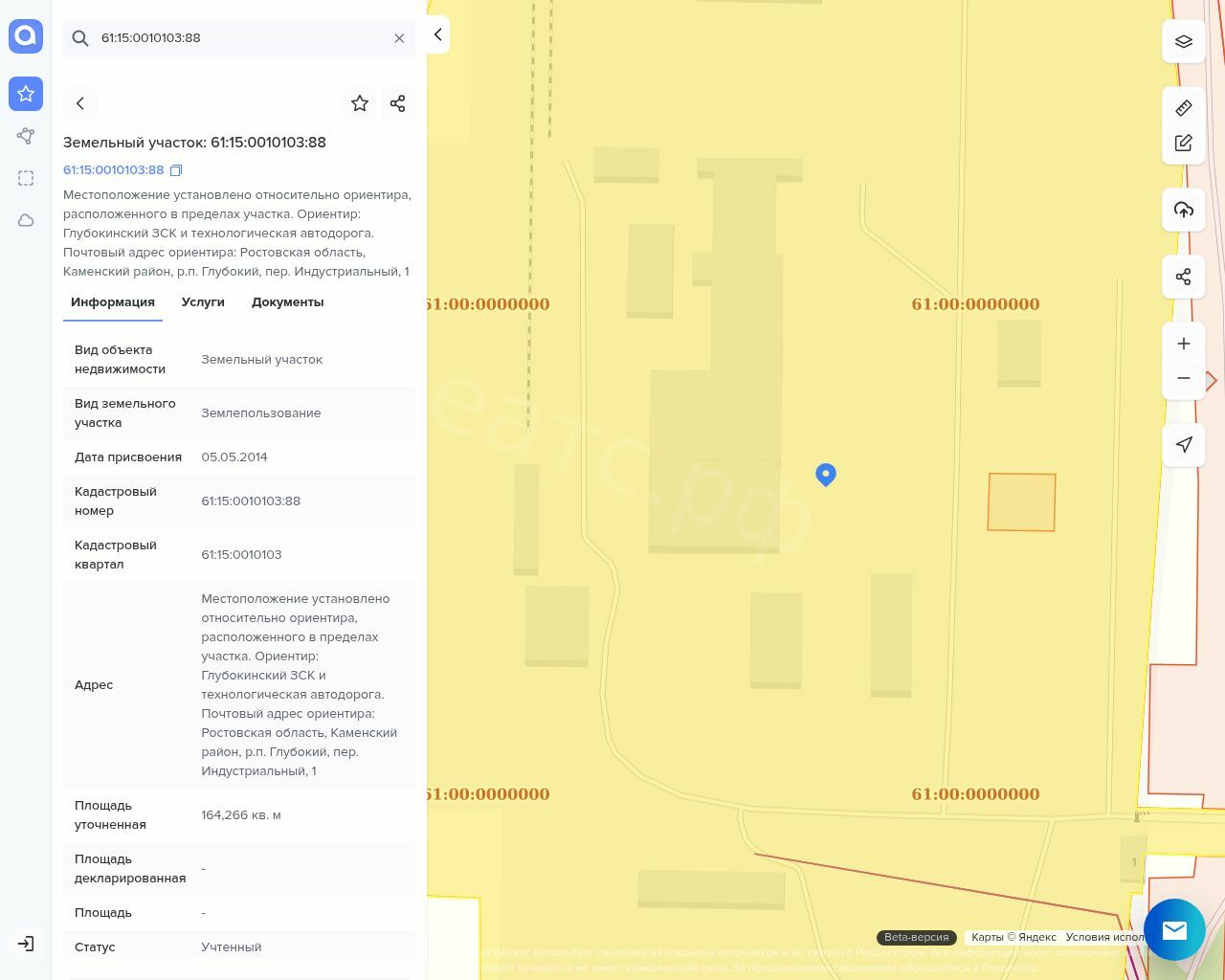Open the mail chat button
Screen dimensions: 1225x980
[x=1174, y=929]
